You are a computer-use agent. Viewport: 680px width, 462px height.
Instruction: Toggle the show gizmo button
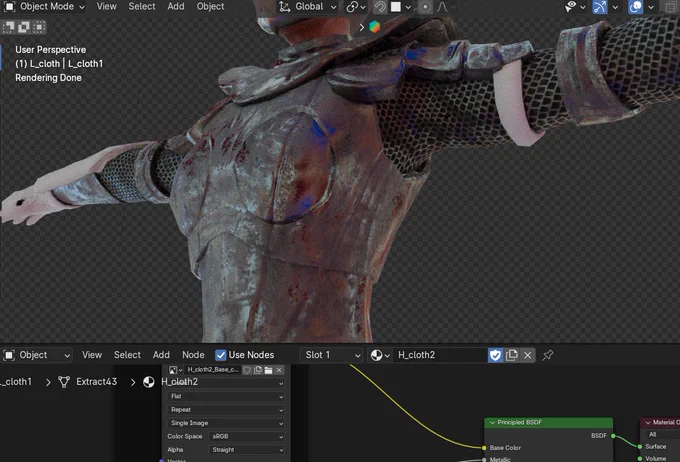pos(600,7)
